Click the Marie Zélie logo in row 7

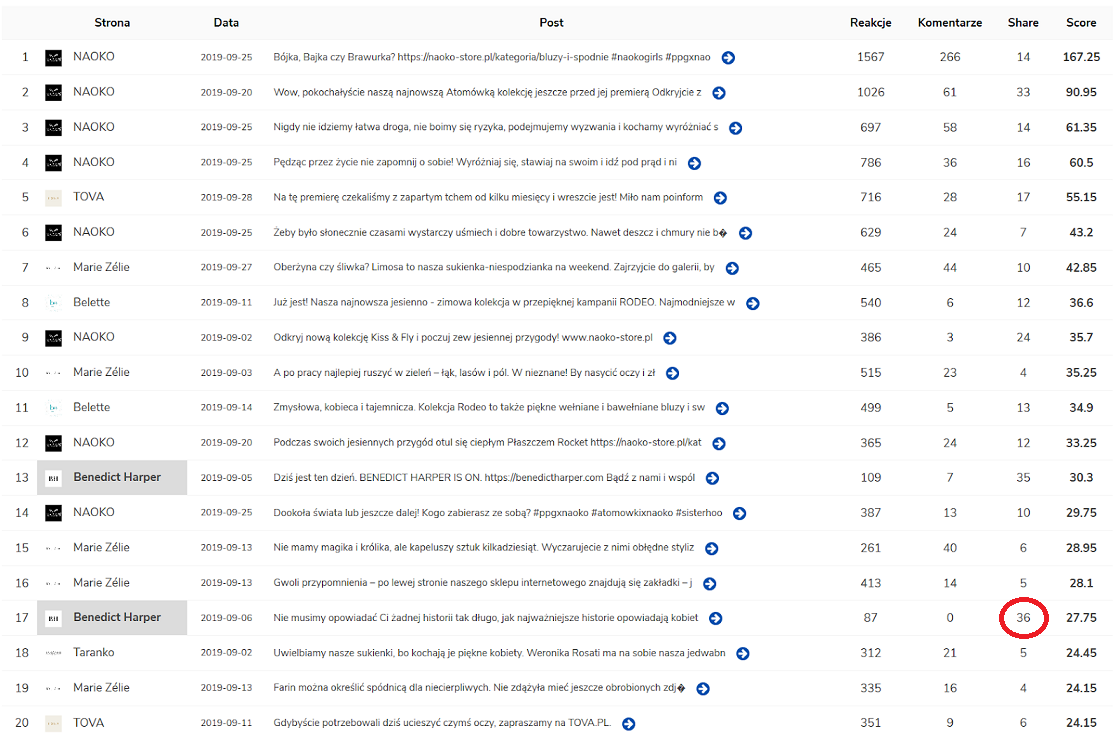(x=54, y=268)
